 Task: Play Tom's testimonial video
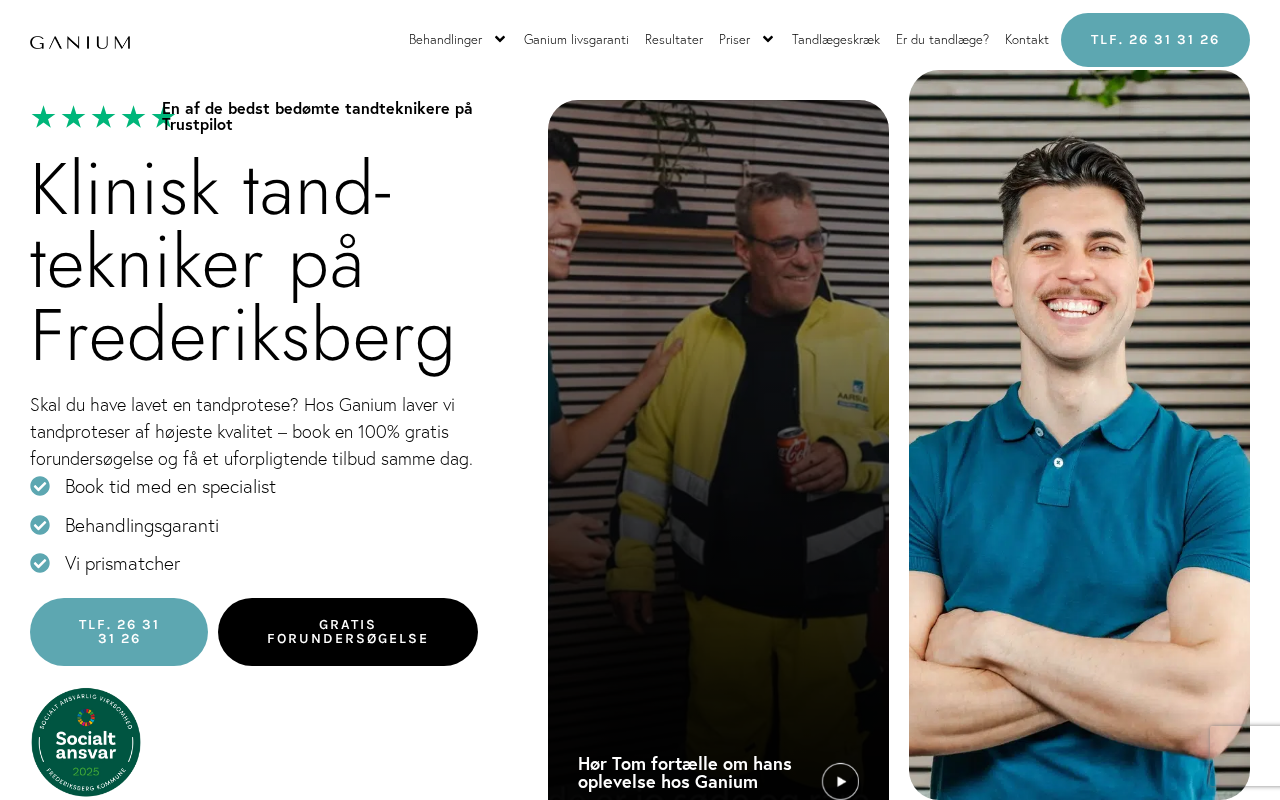click(x=840, y=781)
